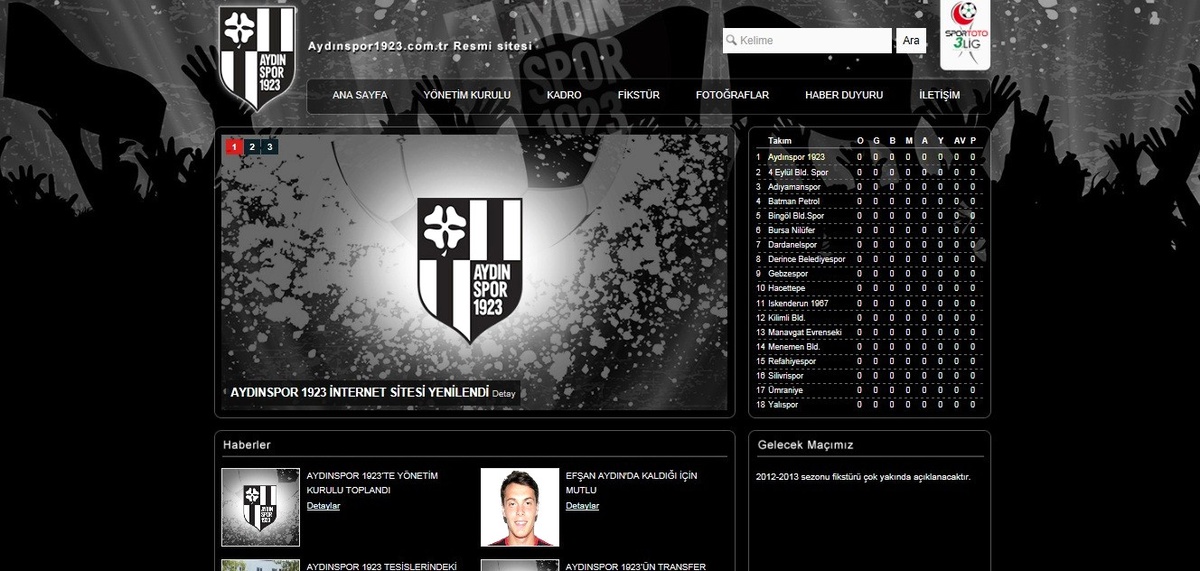Select Adıyamanspor in the league table
This screenshot has width=1200, height=571.
pos(868,187)
